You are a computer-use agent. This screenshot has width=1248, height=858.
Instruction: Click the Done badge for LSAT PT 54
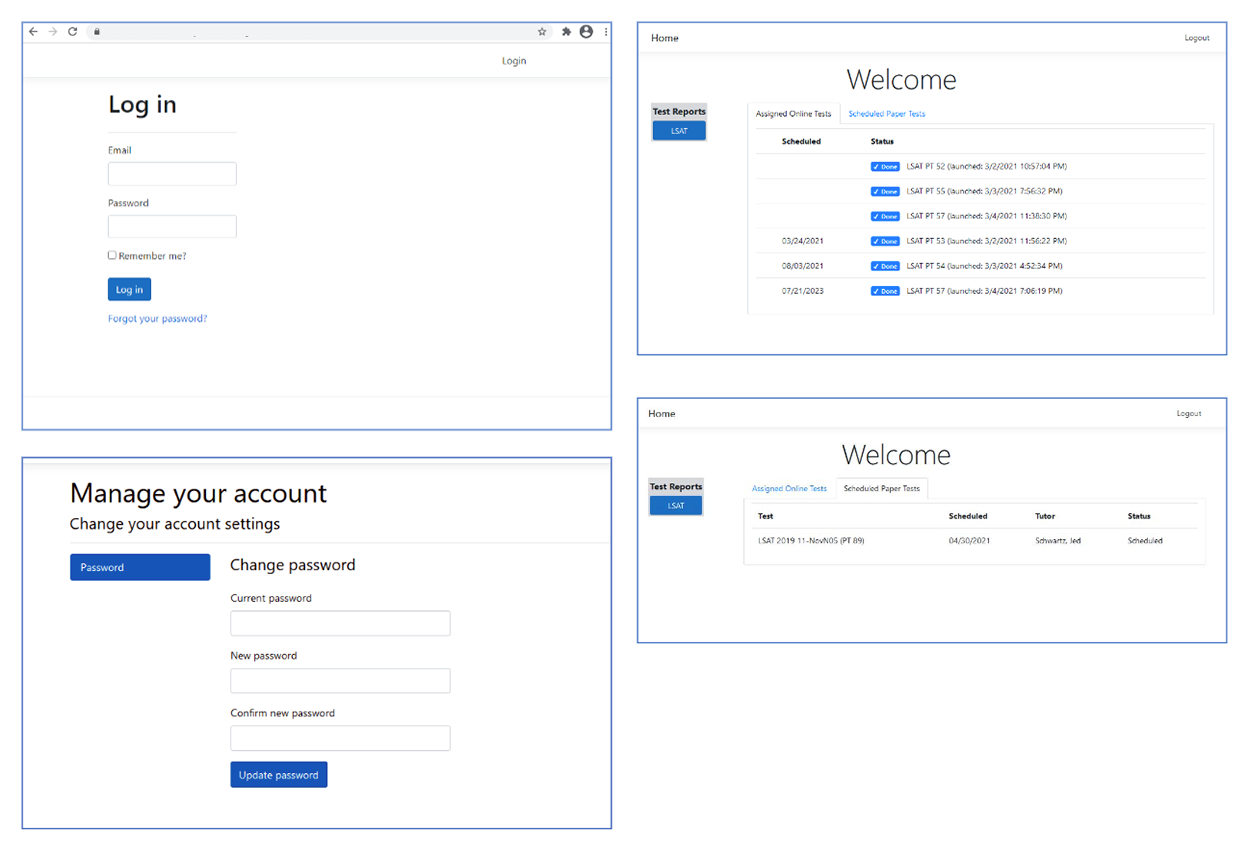tap(885, 266)
